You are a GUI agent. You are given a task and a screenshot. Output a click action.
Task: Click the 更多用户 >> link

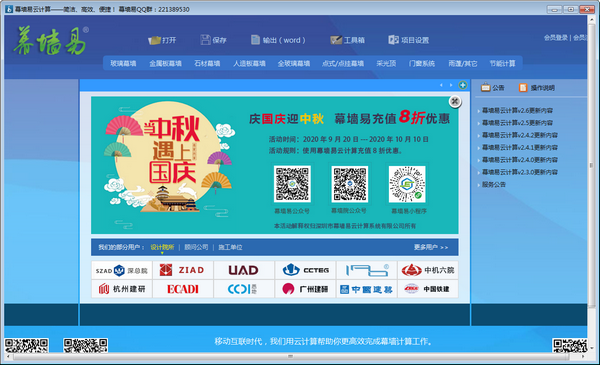(431, 247)
